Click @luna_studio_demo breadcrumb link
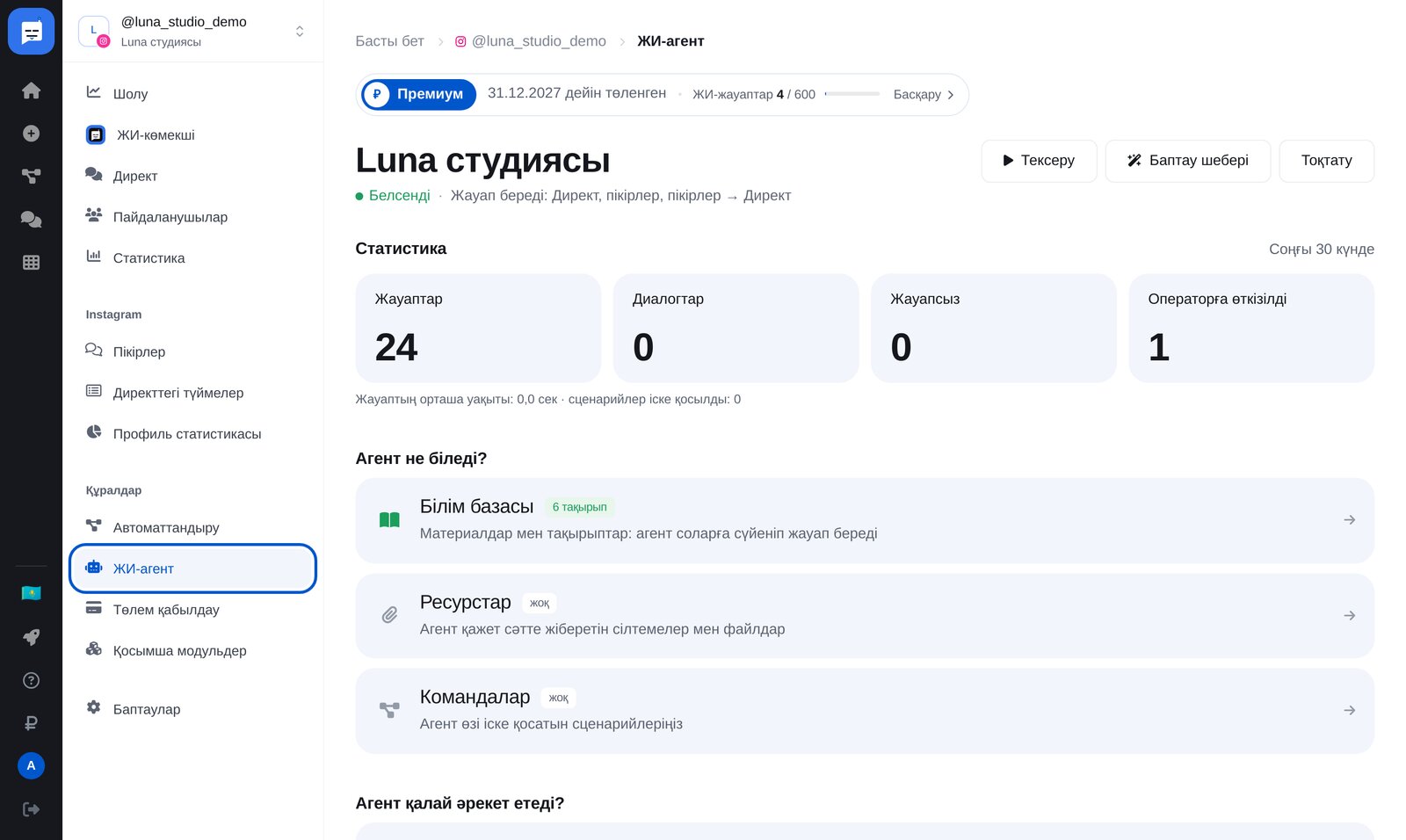 click(x=530, y=41)
